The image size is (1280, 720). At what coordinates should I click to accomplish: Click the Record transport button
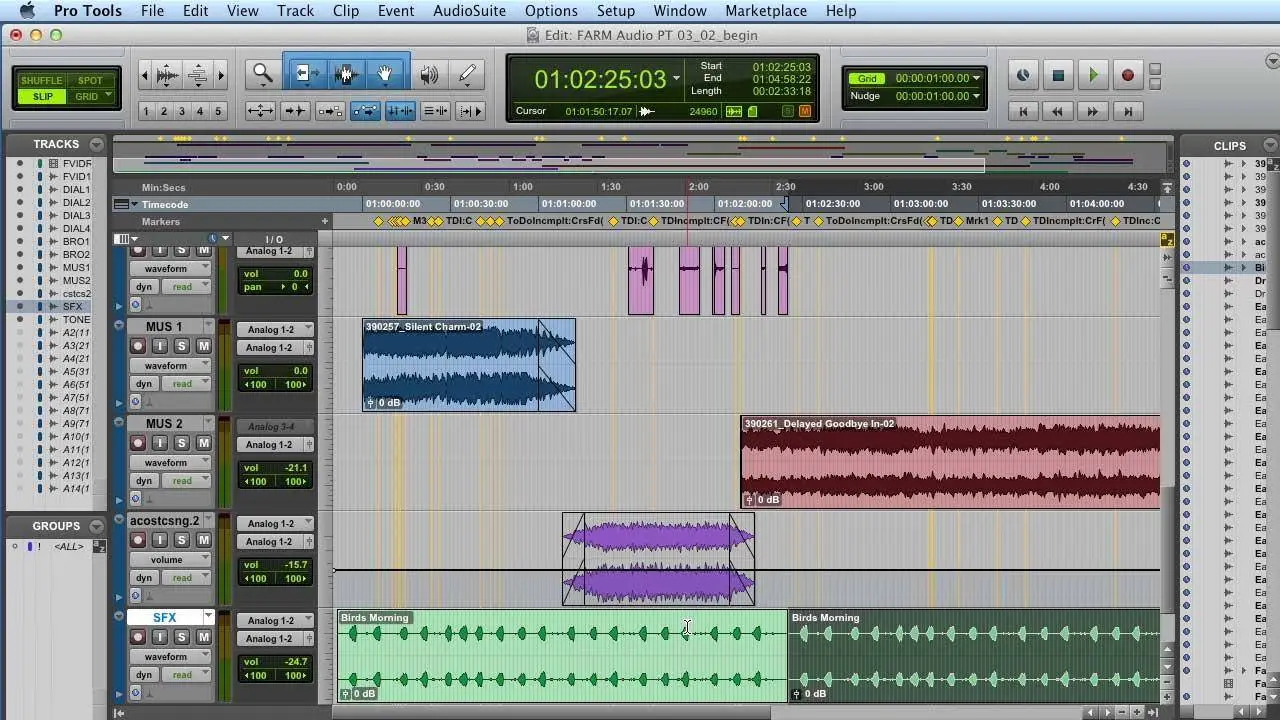(x=1127, y=75)
